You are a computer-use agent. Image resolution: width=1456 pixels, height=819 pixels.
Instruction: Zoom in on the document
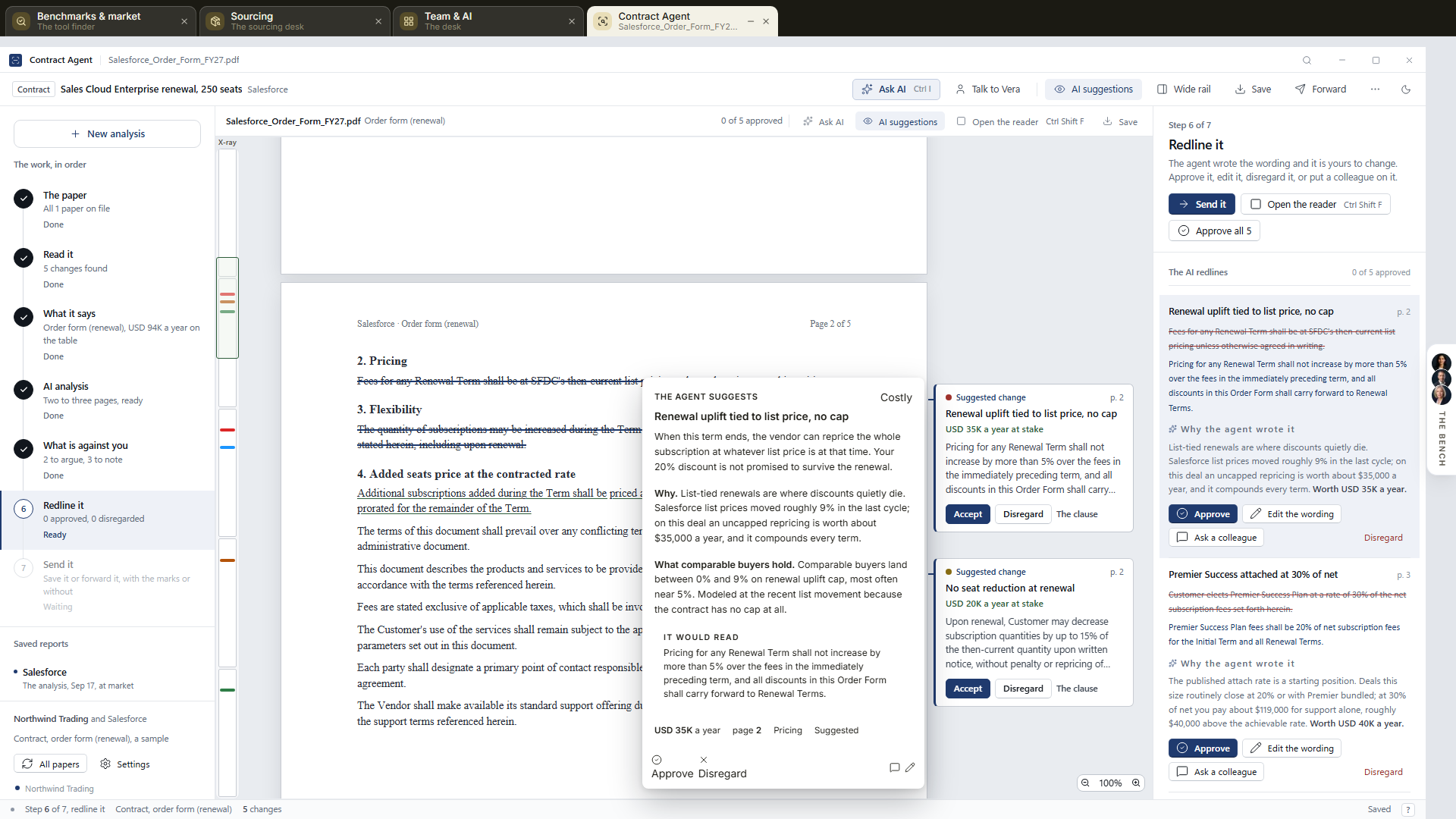tap(1136, 783)
